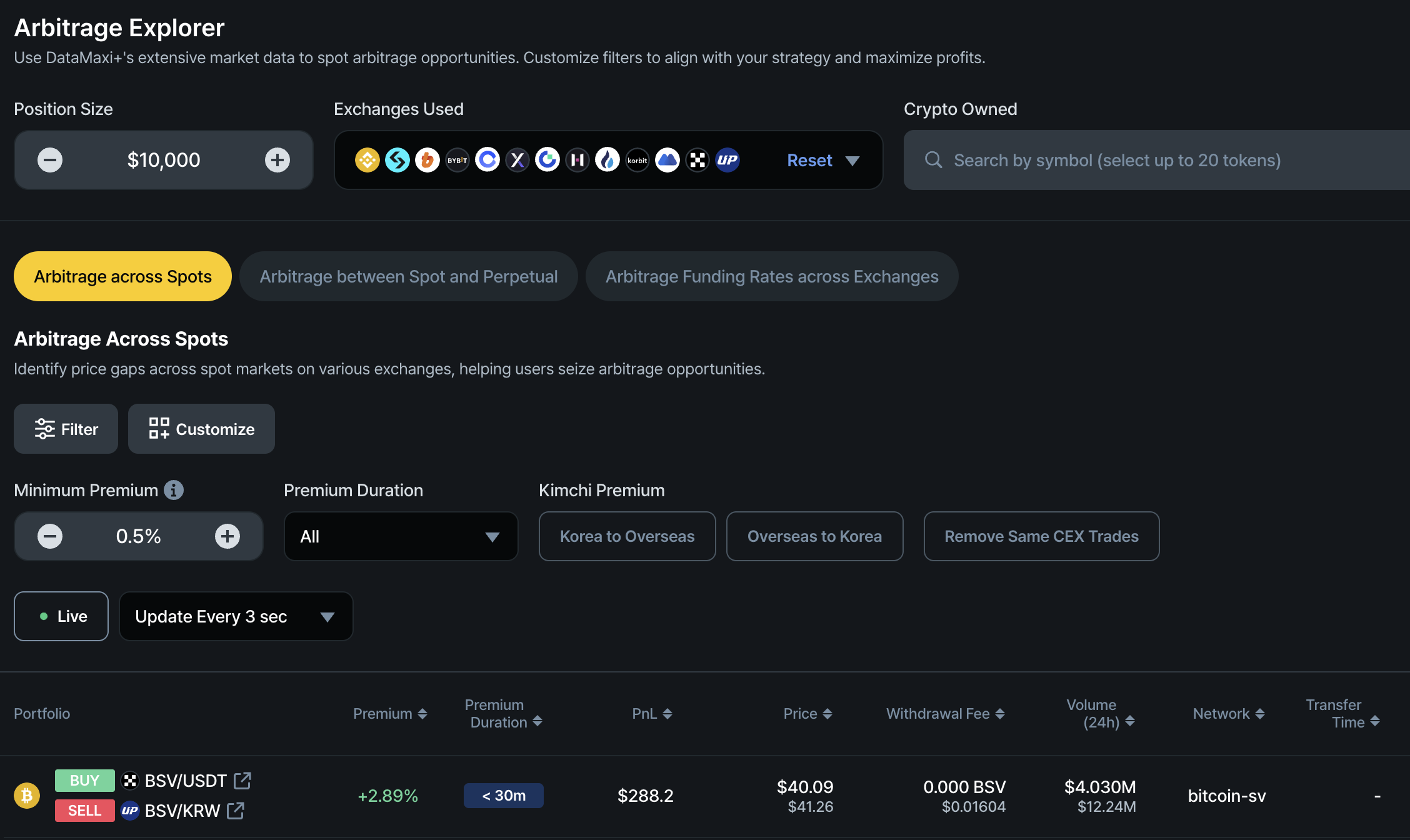Screen dimensions: 1410x840
Task: Click the Minimum Premium info icon
Action: coord(174,490)
